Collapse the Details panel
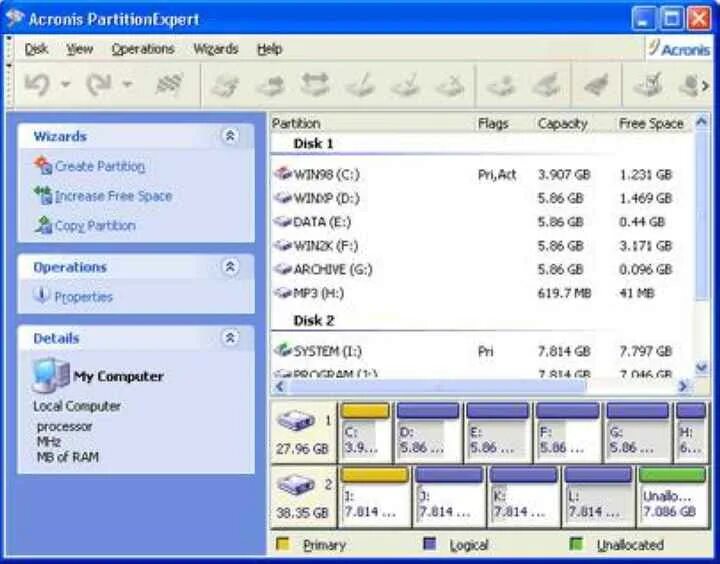This screenshot has height=564, width=720. pyautogui.click(x=230, y=338)
